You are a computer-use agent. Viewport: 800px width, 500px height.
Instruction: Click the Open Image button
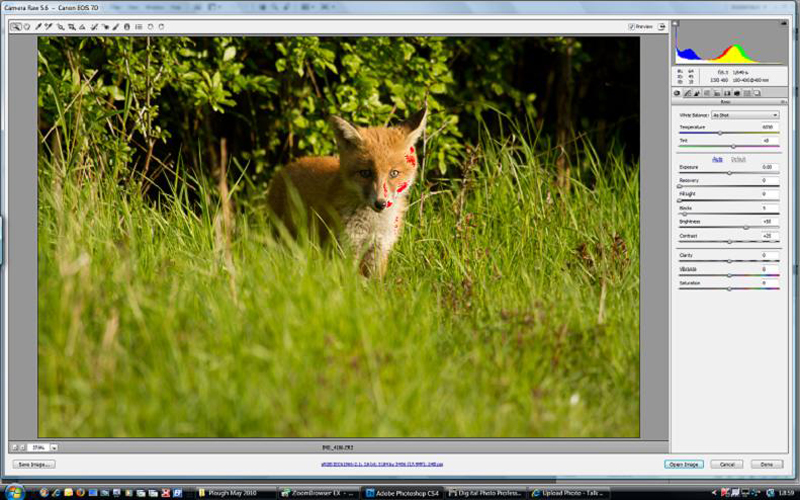(683, 464)
